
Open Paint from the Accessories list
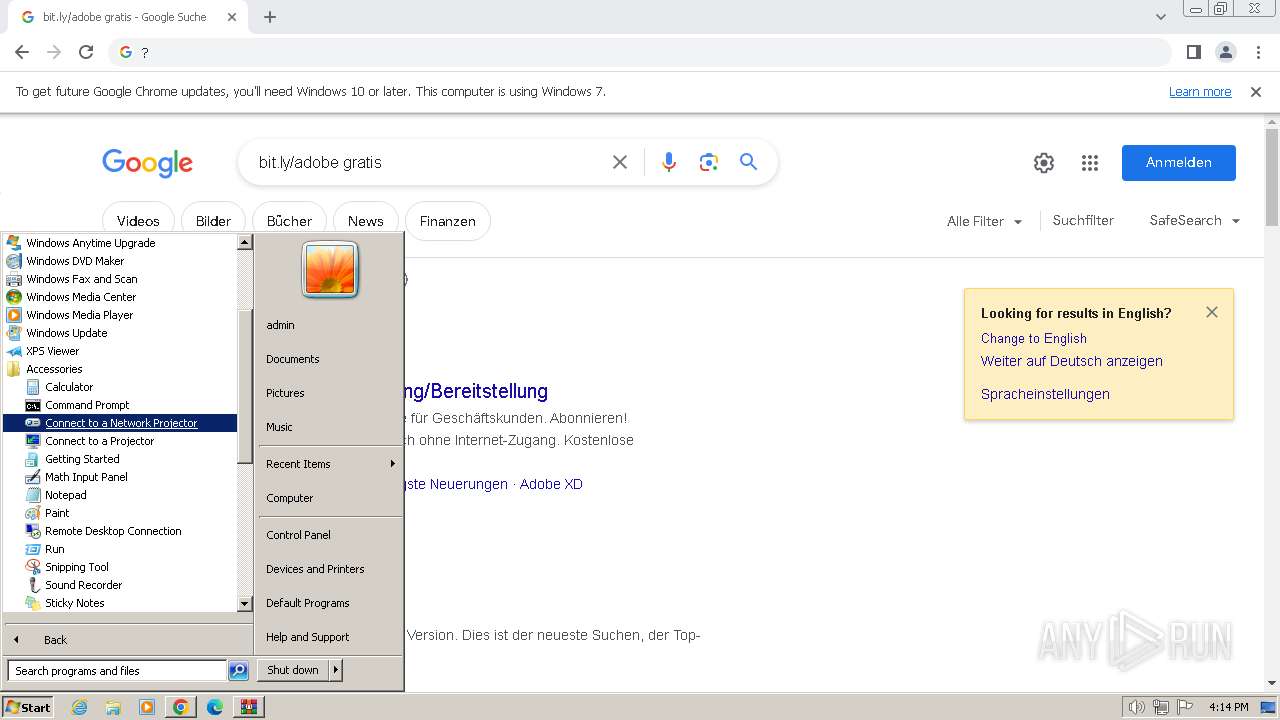pos(57,513)
